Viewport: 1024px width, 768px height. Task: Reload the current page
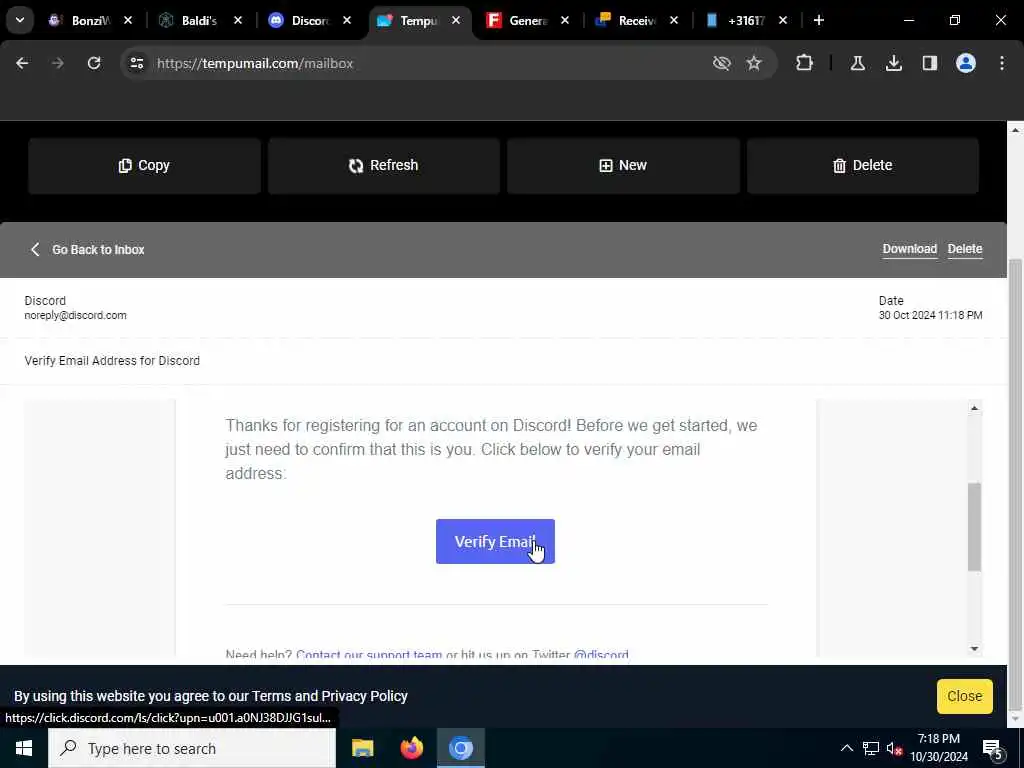94,63
